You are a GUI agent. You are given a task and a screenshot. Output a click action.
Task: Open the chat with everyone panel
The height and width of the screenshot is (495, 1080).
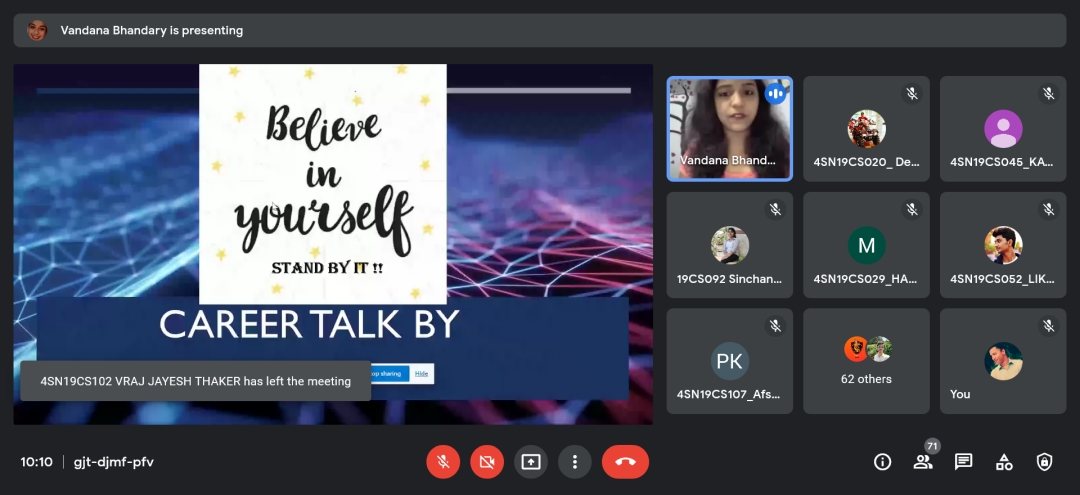click(x=963, y=461)
